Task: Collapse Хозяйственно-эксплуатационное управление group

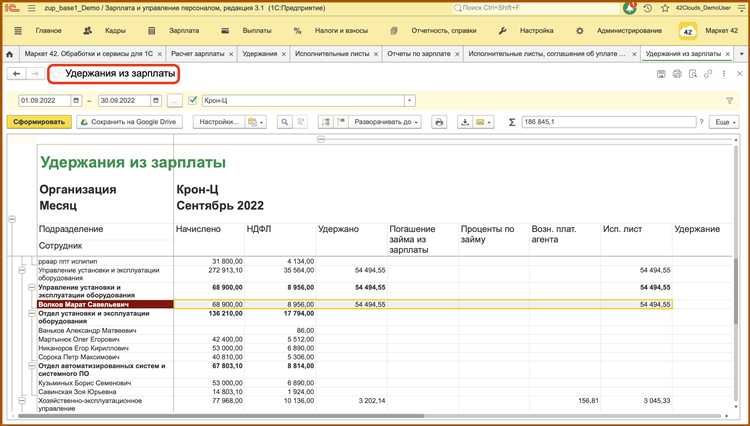Action: click(22, 401)
